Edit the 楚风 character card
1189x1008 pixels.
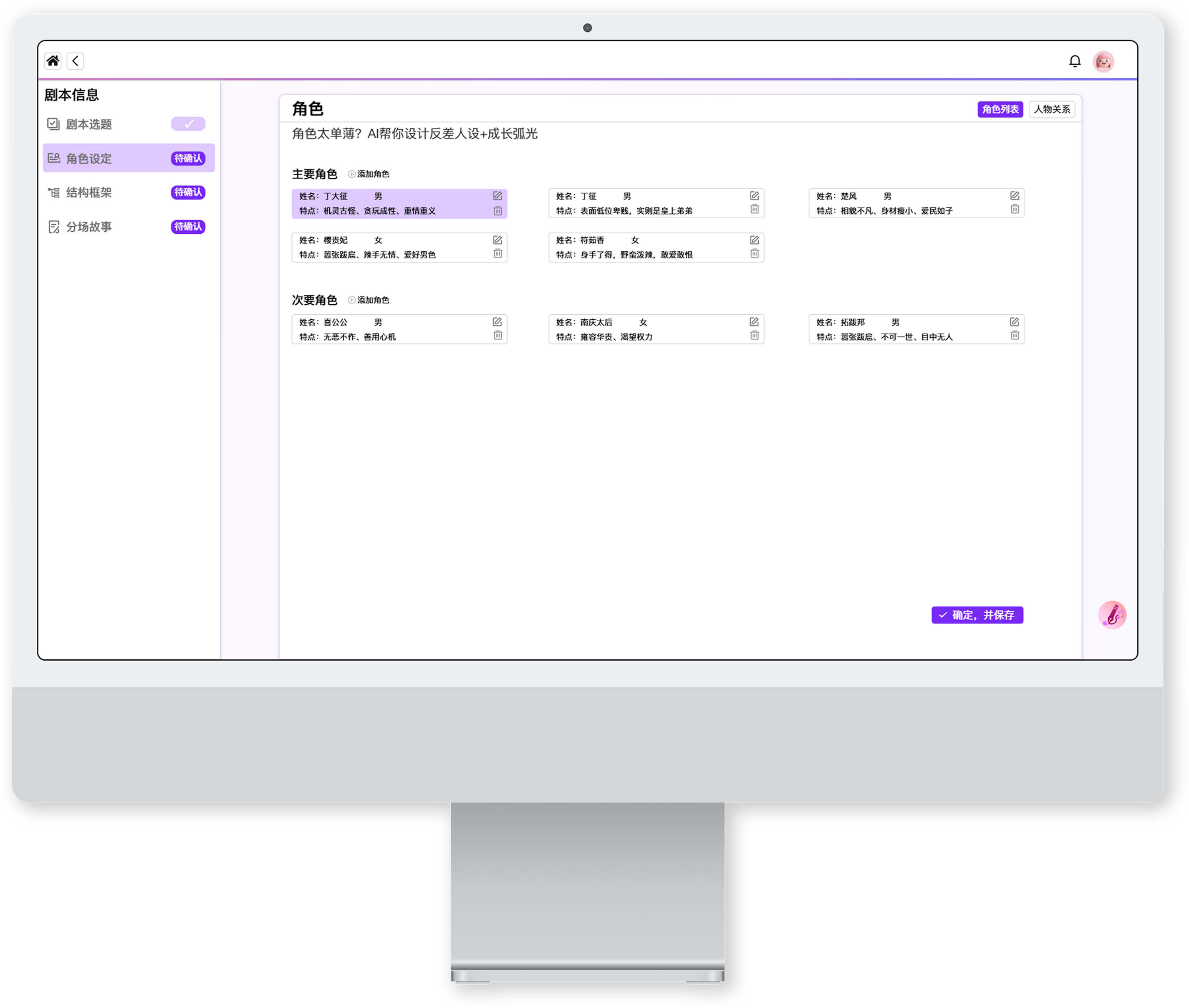[1014, 196]
